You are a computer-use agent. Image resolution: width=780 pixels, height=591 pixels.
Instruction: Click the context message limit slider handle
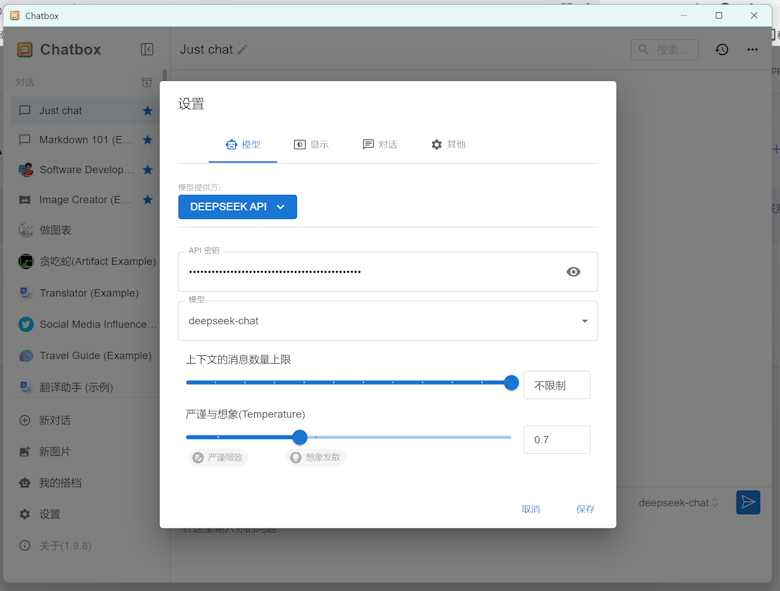coord(511,382)
